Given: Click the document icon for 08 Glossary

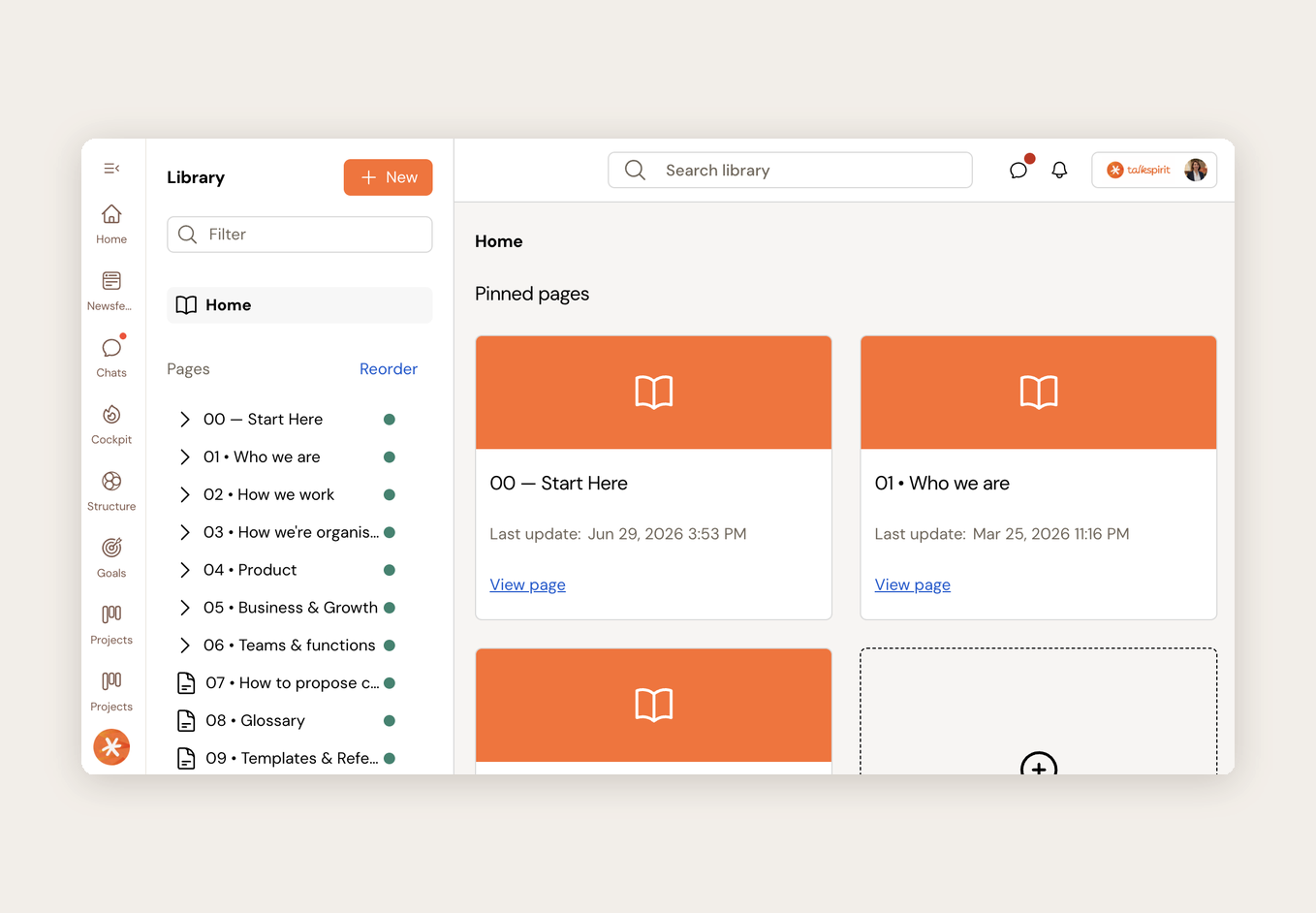Looking at the screenshot, I should point(186,721).
